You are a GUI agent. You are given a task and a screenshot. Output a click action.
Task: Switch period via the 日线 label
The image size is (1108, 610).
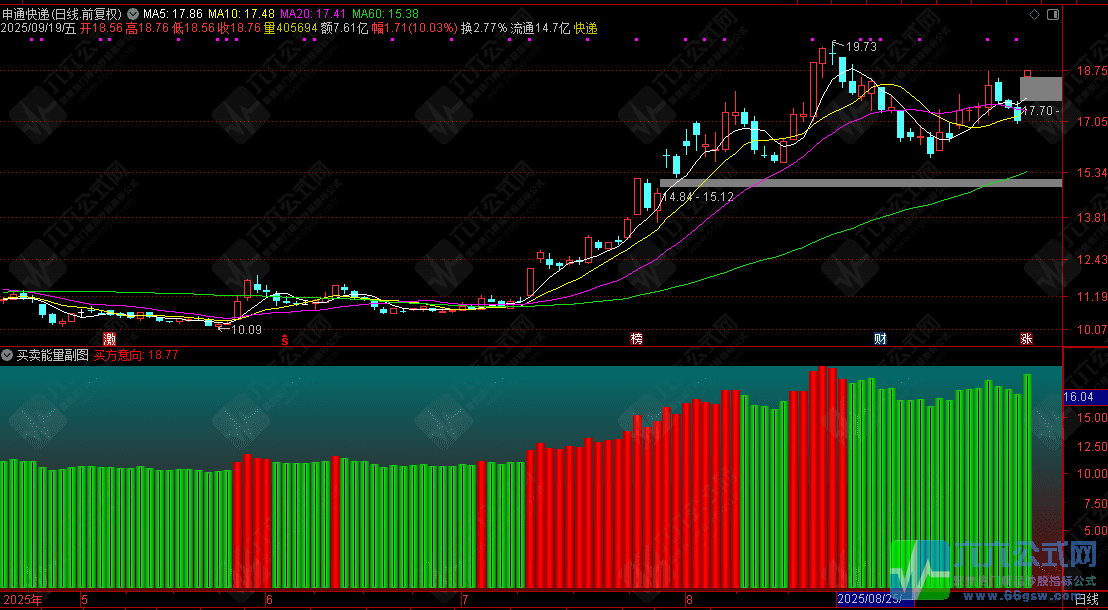pos(1086,599)
